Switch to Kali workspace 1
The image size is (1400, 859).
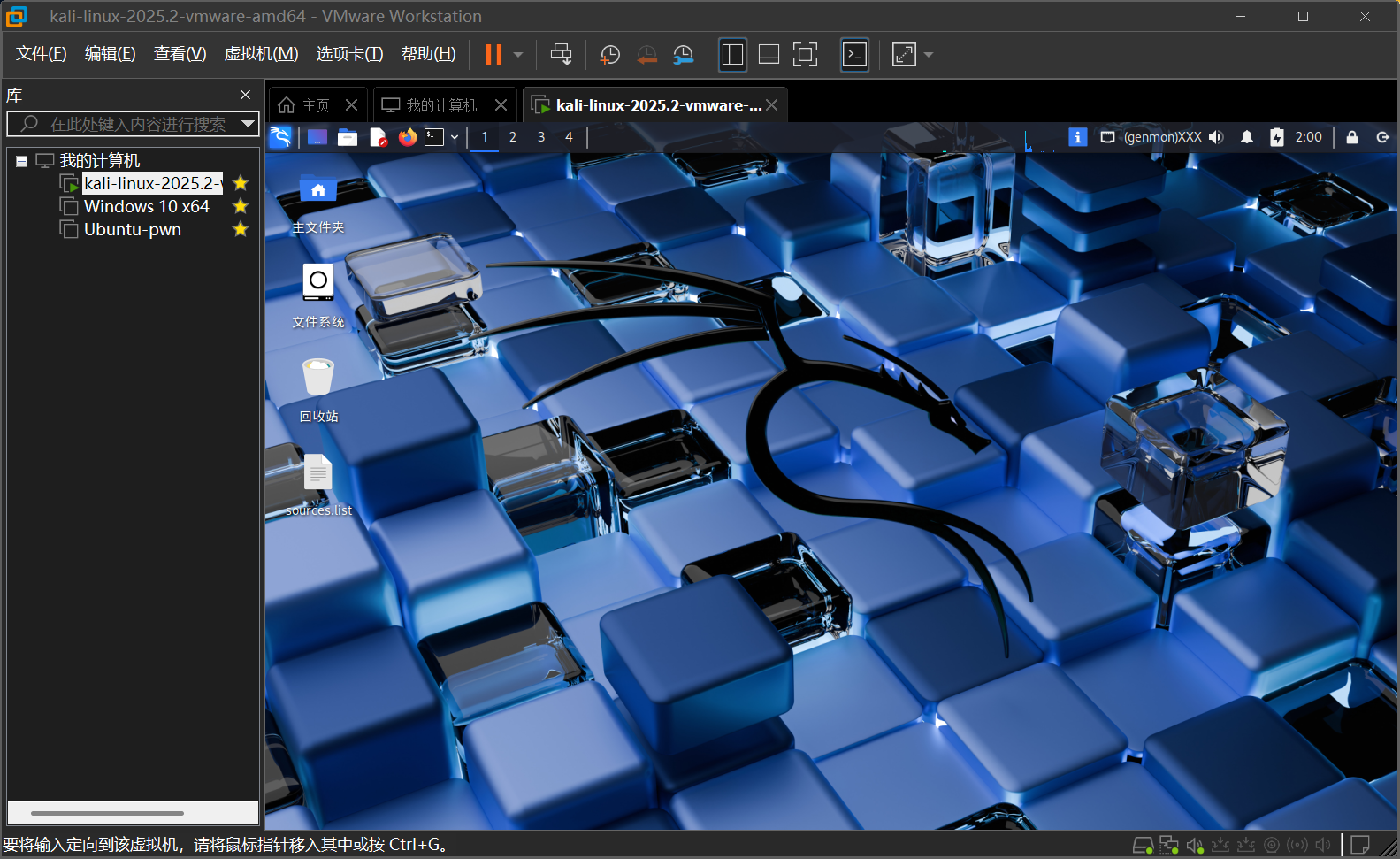click(x=485, y=137)
